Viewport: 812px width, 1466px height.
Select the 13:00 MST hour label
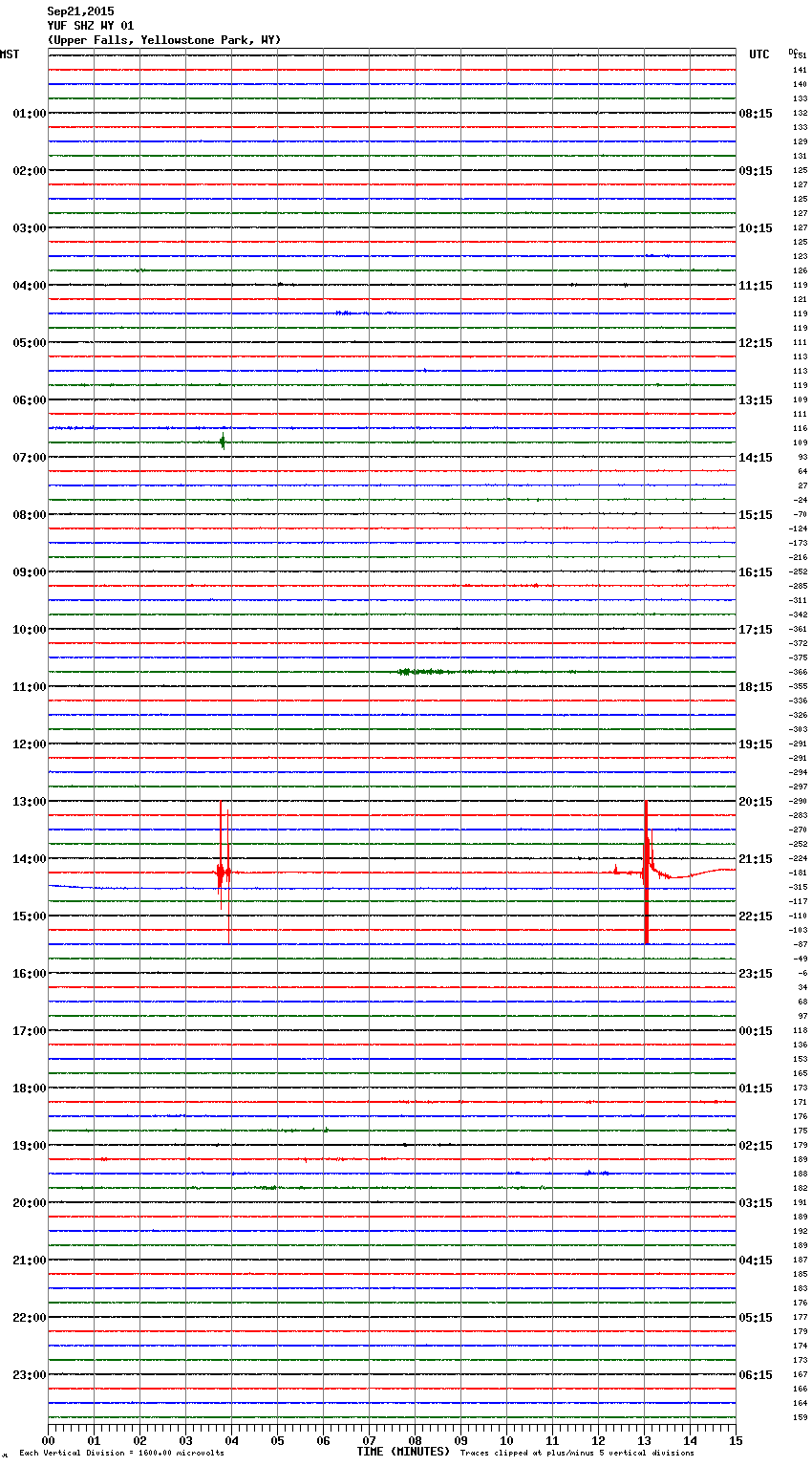(29, 802)
